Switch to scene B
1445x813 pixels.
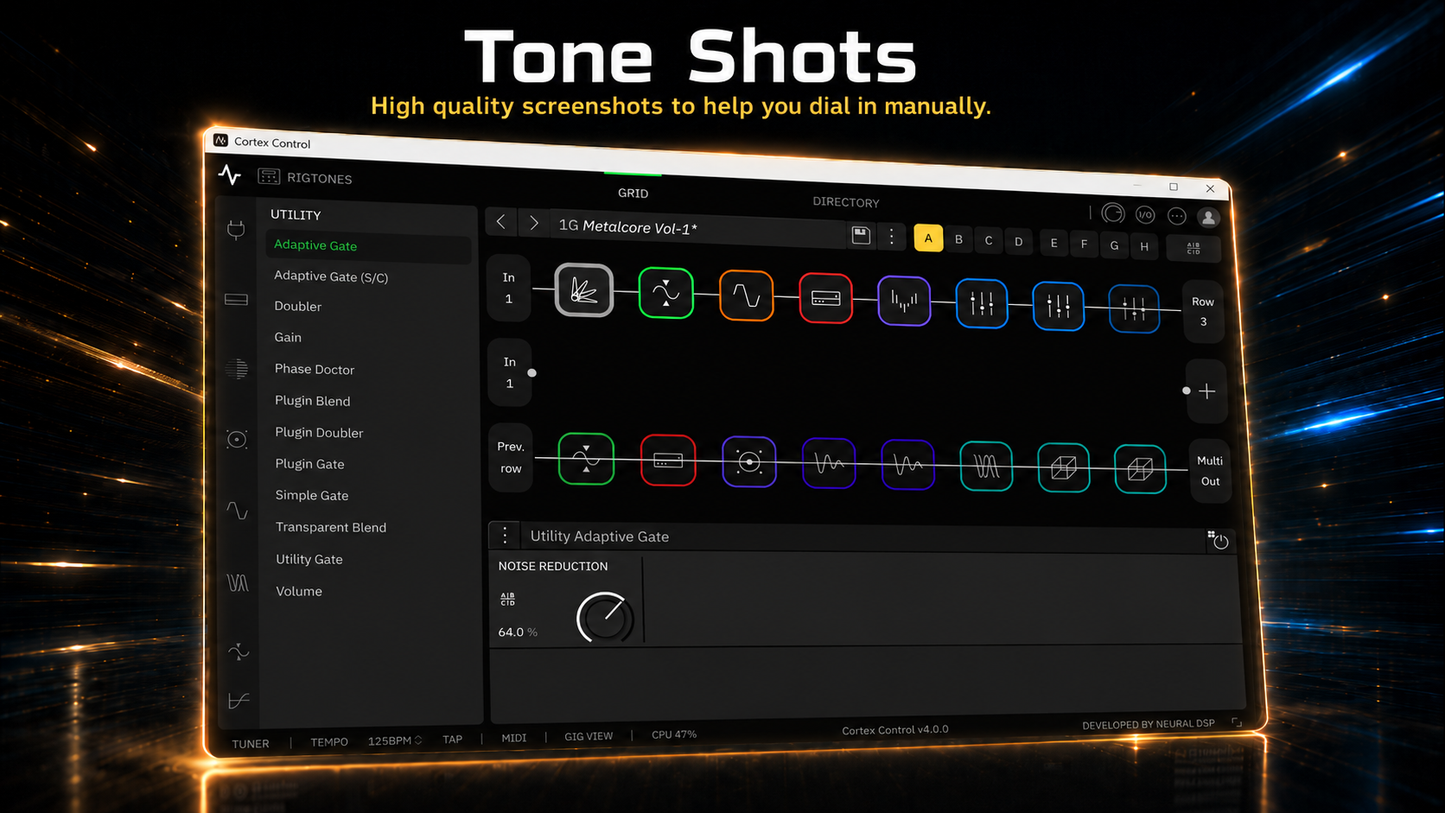click(959, 239)
